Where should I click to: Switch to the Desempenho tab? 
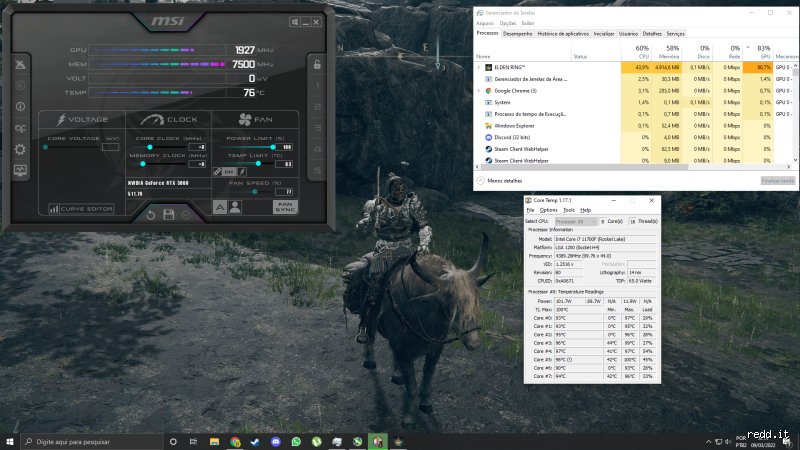[517, 34]
